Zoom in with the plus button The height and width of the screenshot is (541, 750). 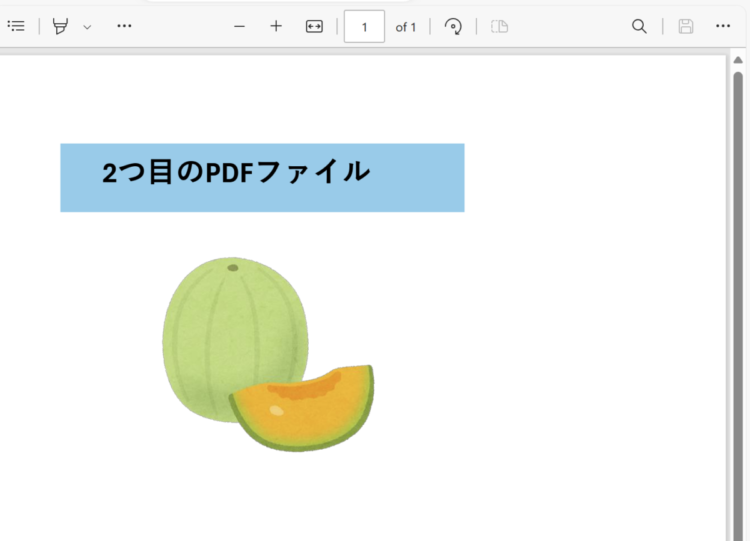[276, 26]
